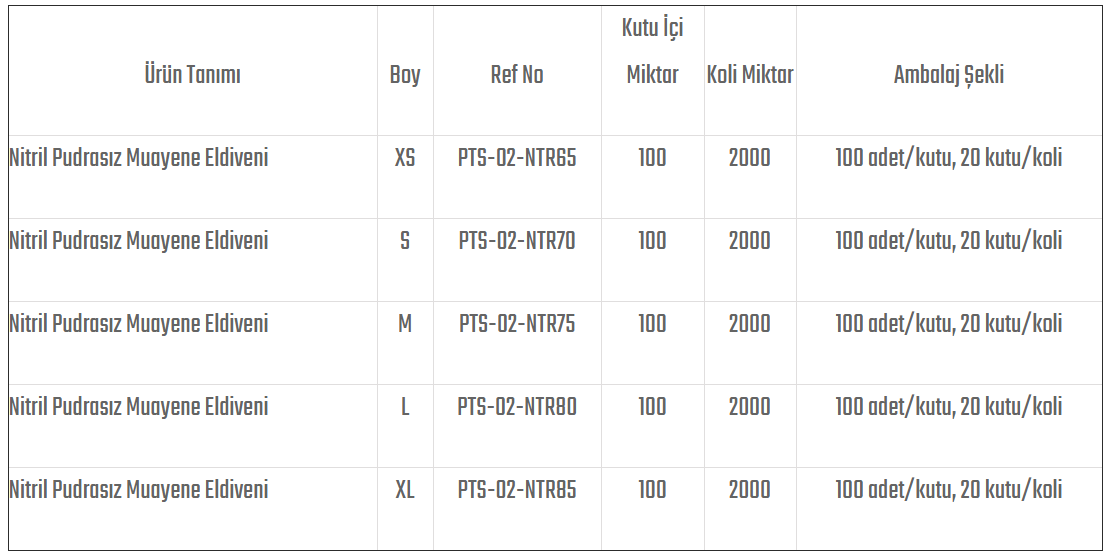Image resolution: width=1111 pixels, height=558 pixels.
Task: Click the S size cell
Action: 405,241
